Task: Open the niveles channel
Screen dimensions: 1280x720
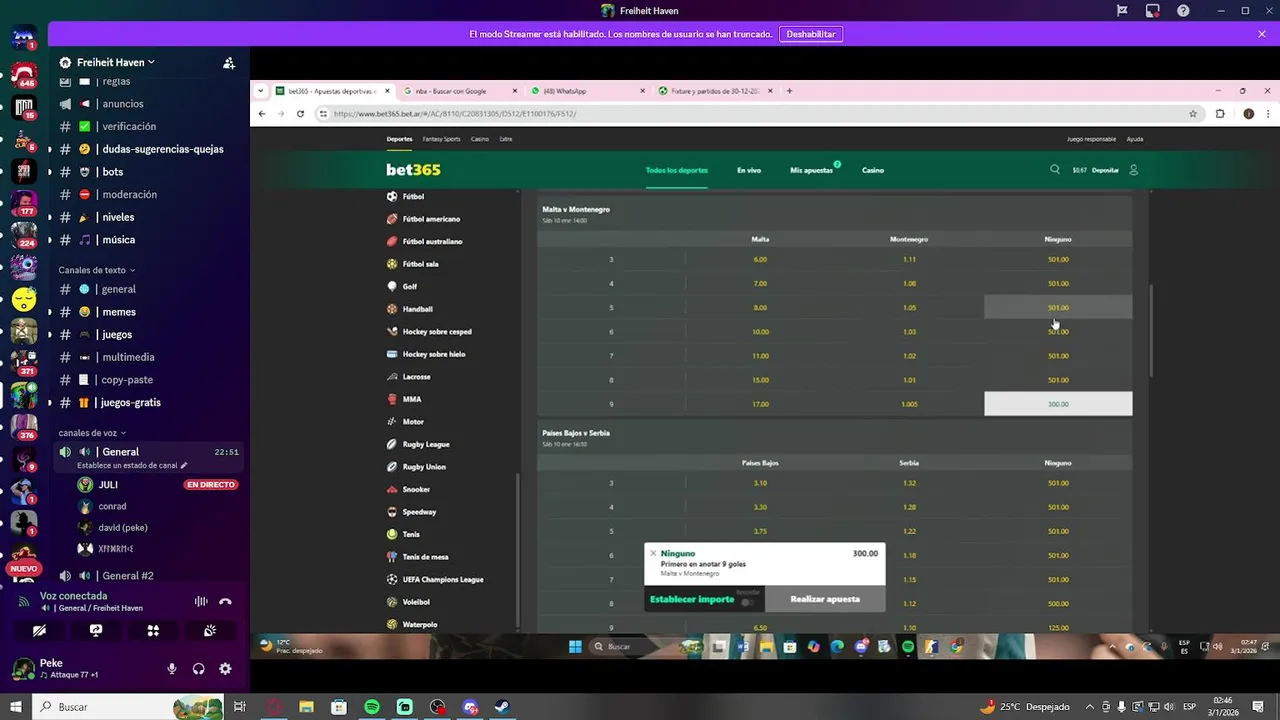Action: click(x=145, y=217)
